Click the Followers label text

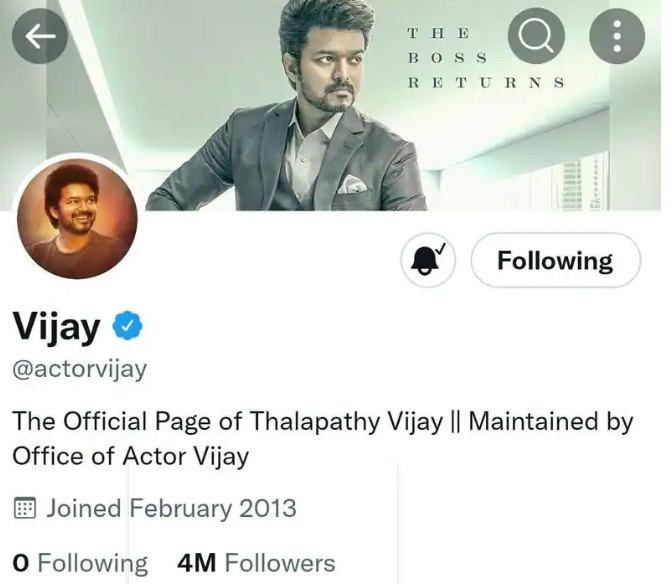tap(280, 563)
